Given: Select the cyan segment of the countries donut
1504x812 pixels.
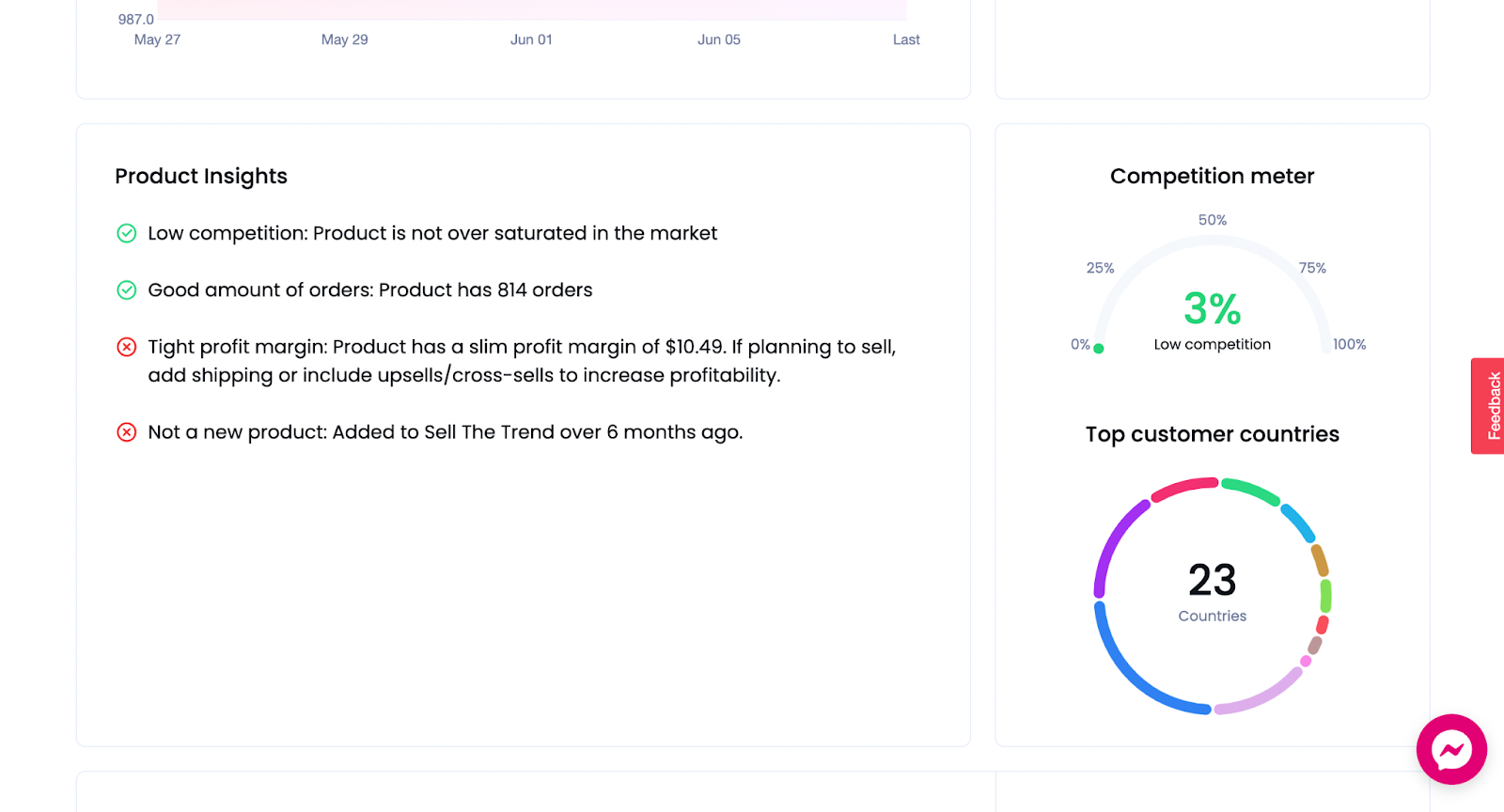Looking at the screenshot, I should click(1299, 523).
